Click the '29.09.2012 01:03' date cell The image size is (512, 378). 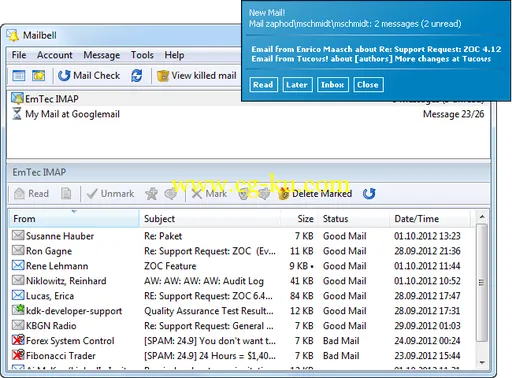(x=427, y=326)
